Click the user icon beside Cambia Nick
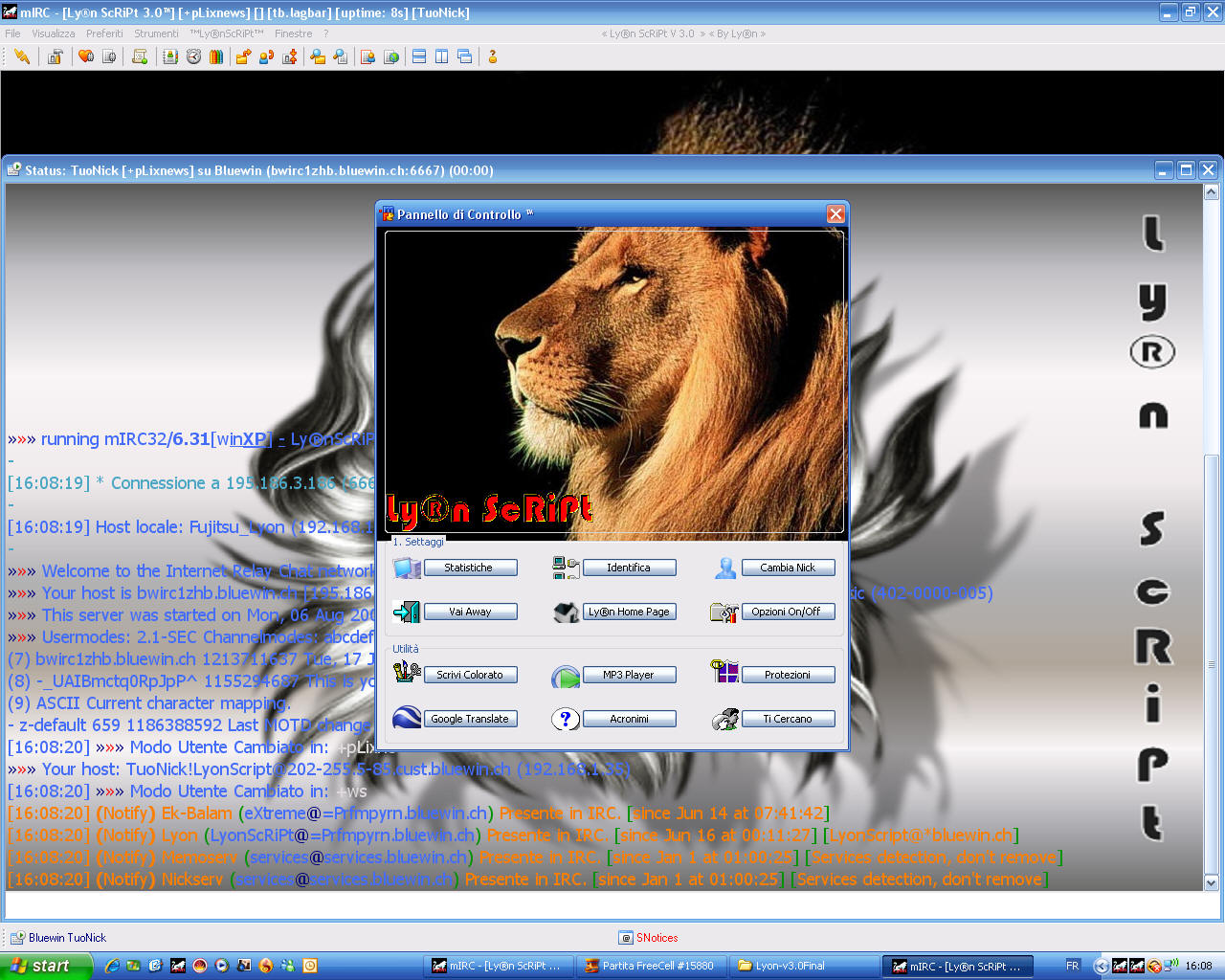Image resolution: width=1225 pixels, height=980 pixels. pos(725,568)
